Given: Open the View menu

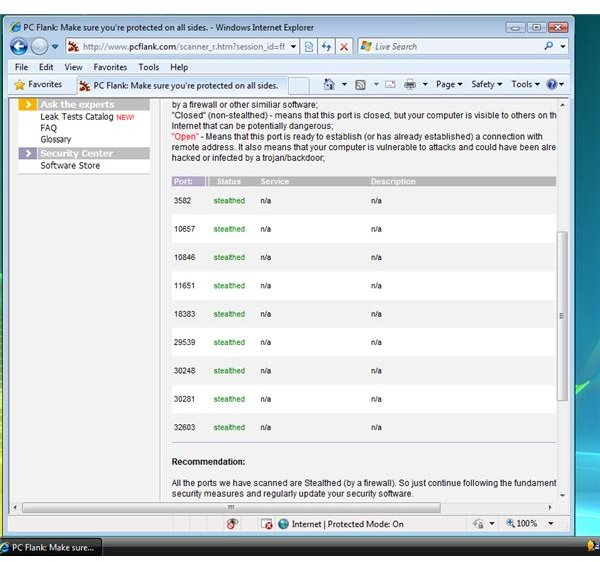Looking at the screenshot, I should [73, 67].
